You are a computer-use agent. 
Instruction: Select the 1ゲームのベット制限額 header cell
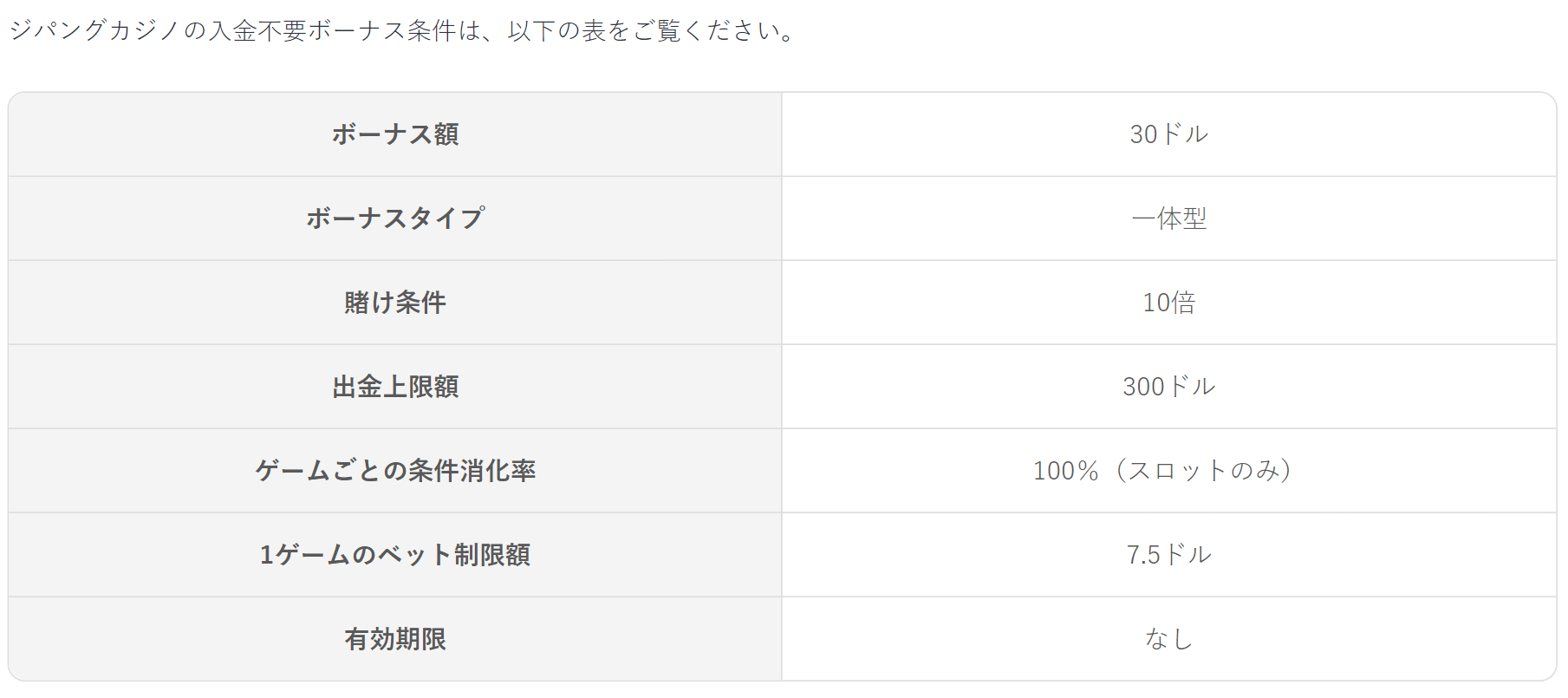[x=395, y=555]
